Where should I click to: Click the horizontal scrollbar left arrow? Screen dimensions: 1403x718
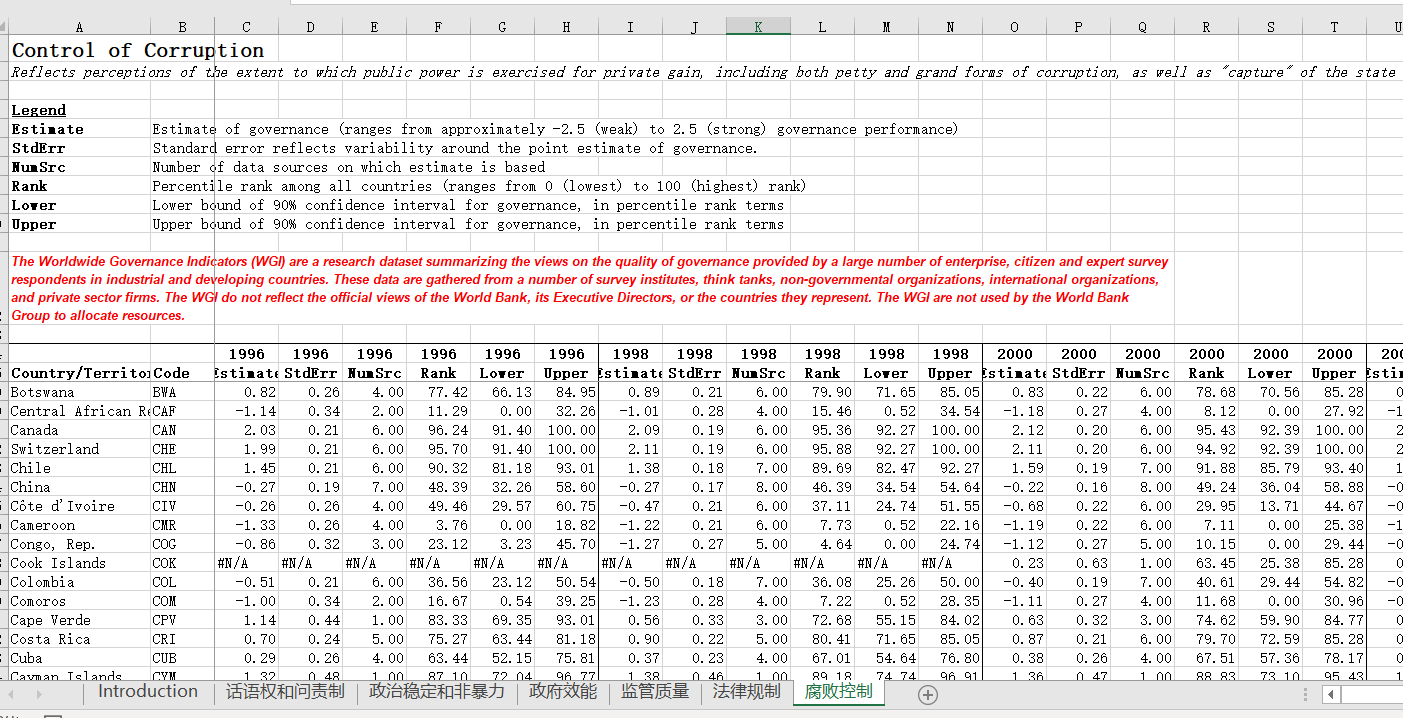pyautogui.click(x=1333, y=694)
